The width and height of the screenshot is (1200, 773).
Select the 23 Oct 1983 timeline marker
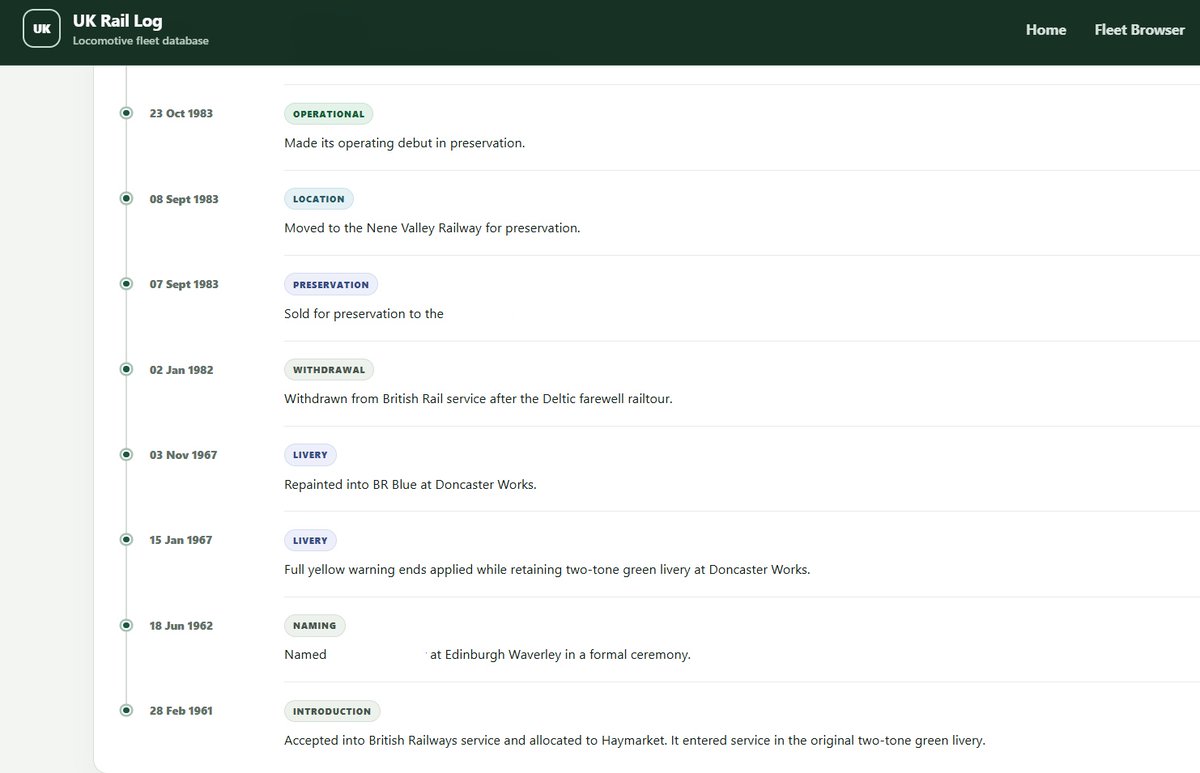[x=126, y=113]
